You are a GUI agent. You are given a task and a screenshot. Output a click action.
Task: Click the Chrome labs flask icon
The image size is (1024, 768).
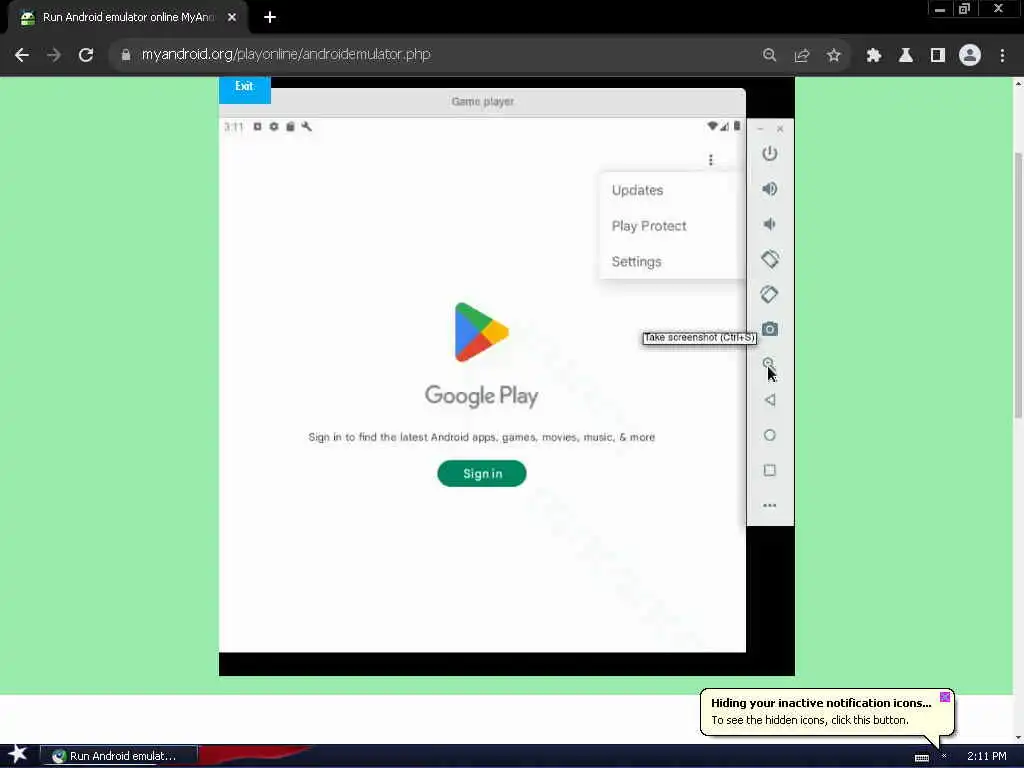tap(906, 55)
